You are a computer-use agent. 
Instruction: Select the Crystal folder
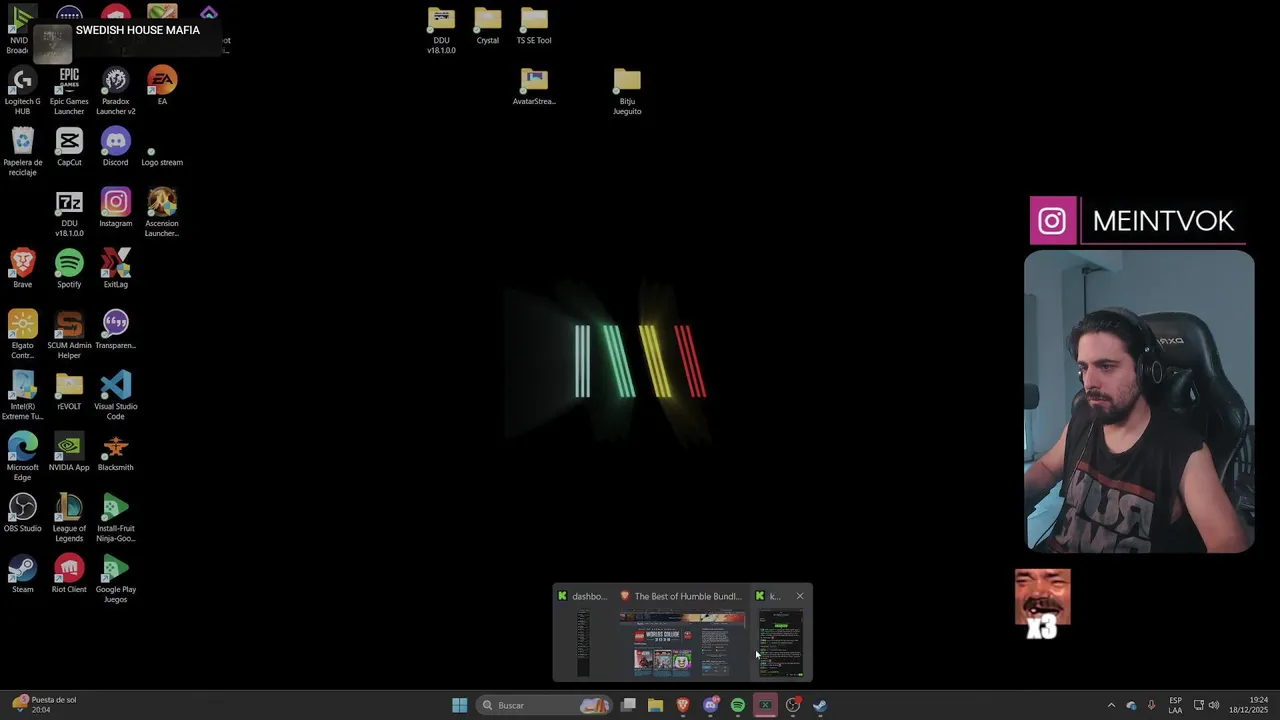coord(487,26)
